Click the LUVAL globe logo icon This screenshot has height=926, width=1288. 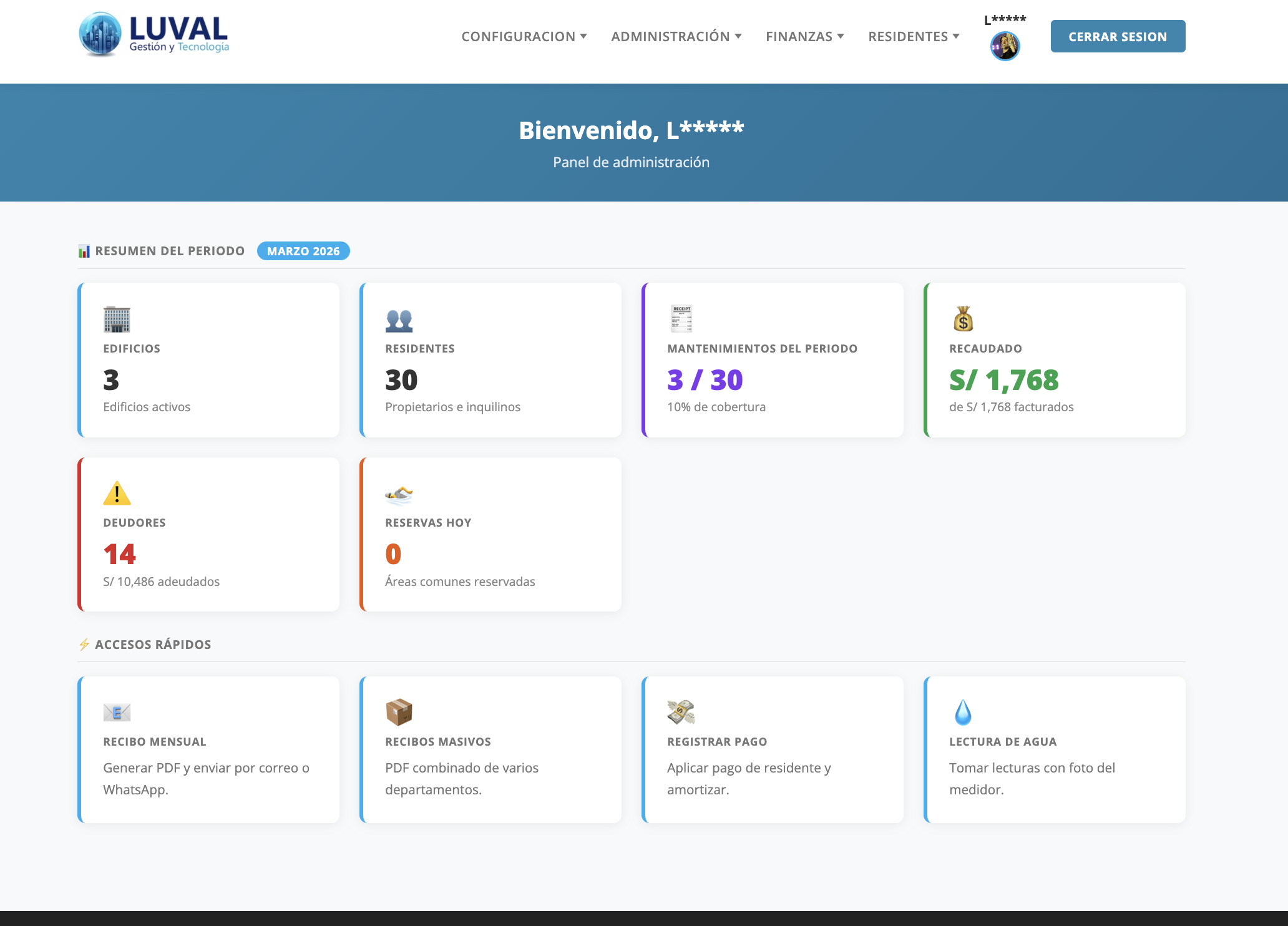click(x=100, y=34)
